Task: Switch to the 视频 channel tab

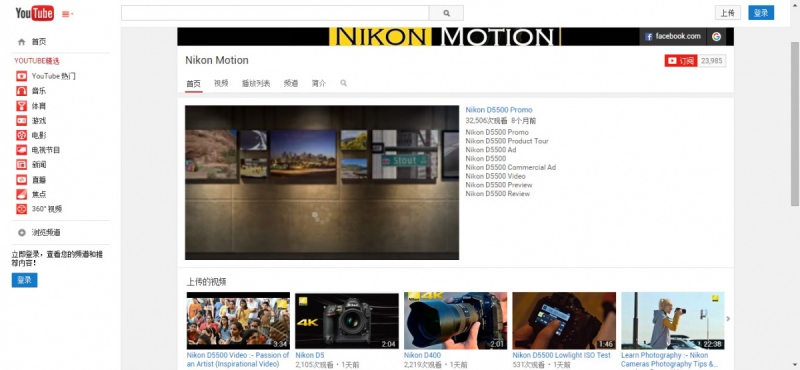Action: pos(221,83)
